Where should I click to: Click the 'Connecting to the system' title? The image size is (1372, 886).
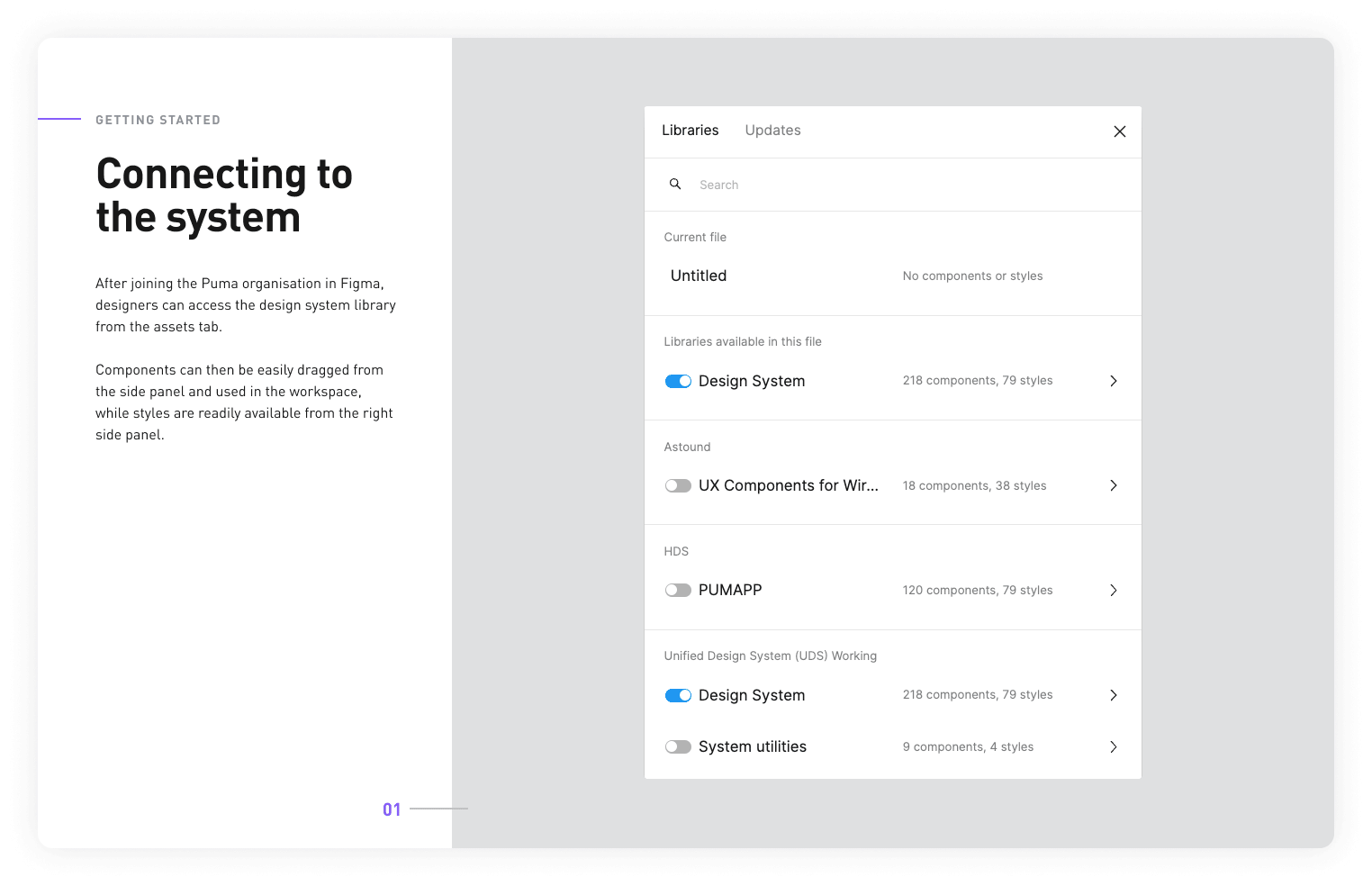pyautogui.click(x=224, y=195)
